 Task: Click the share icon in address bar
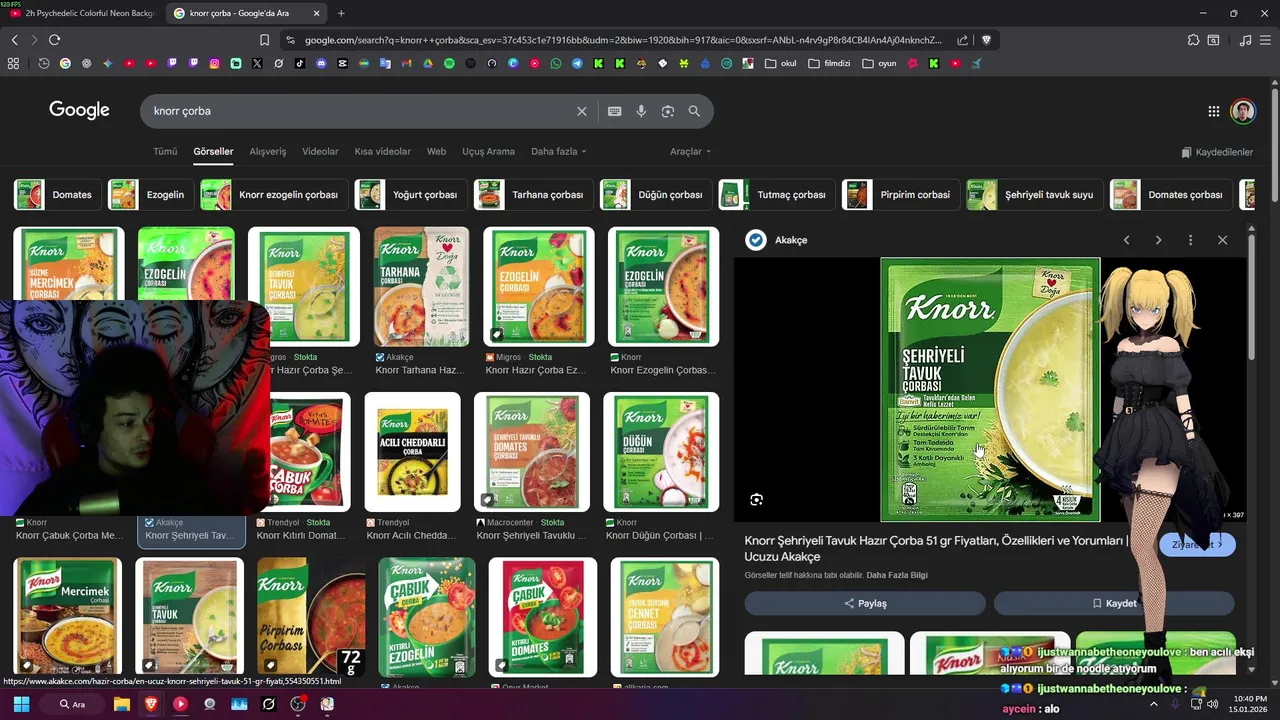point(962,40)
